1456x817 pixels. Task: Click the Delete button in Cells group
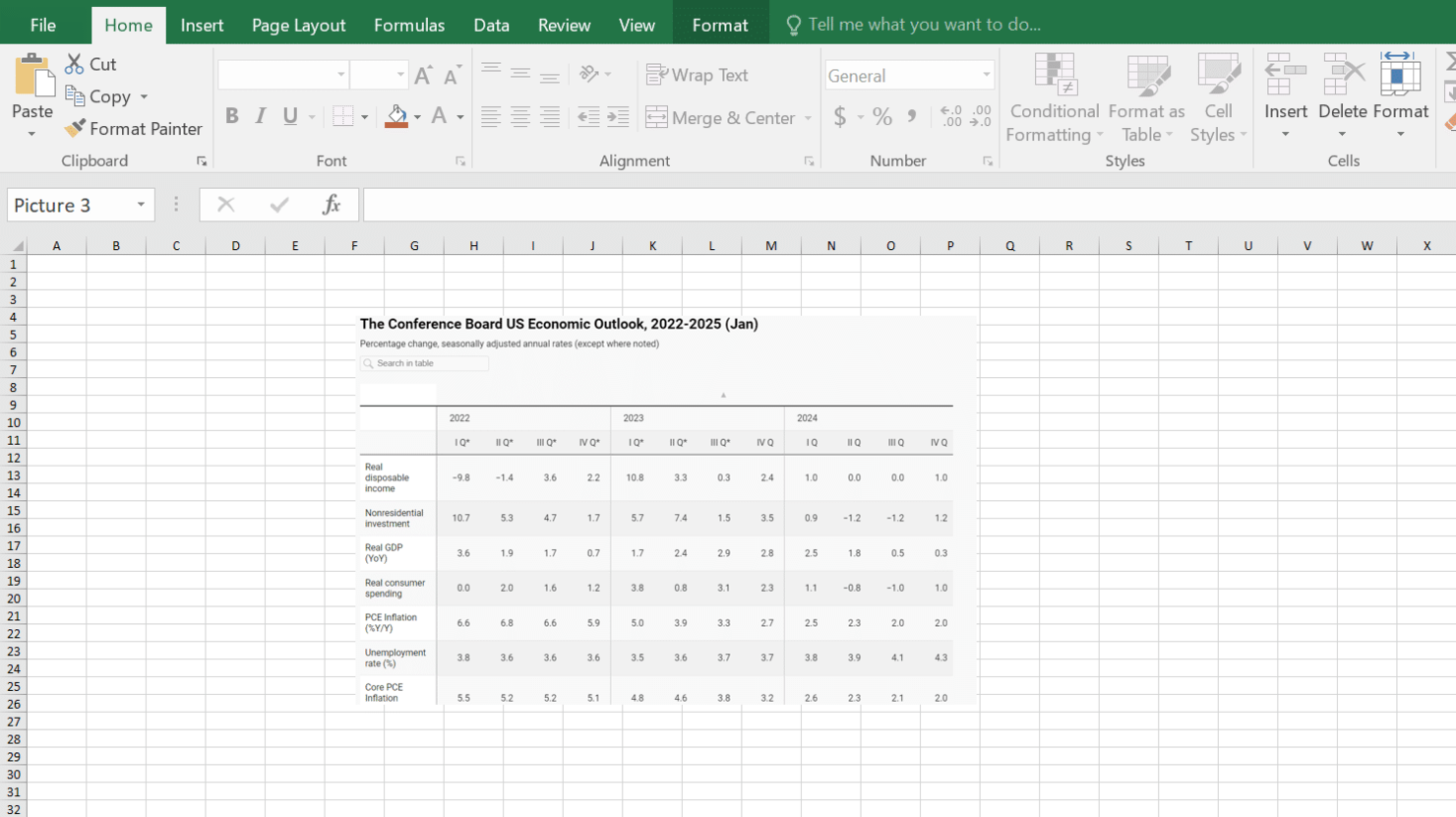tap(1342, 94)
